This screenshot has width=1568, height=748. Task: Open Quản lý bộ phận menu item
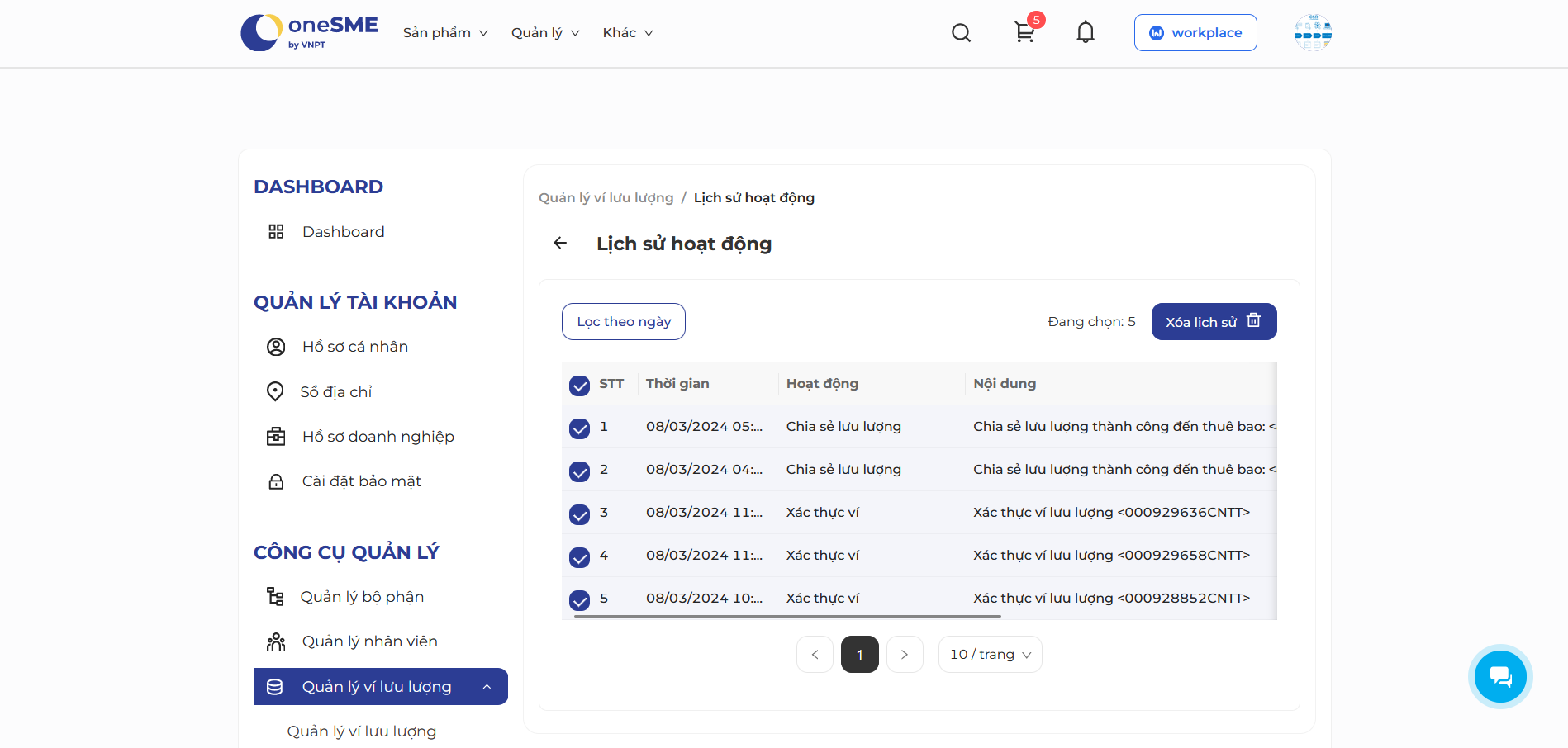pyautogui.click(x=362, y=596)
